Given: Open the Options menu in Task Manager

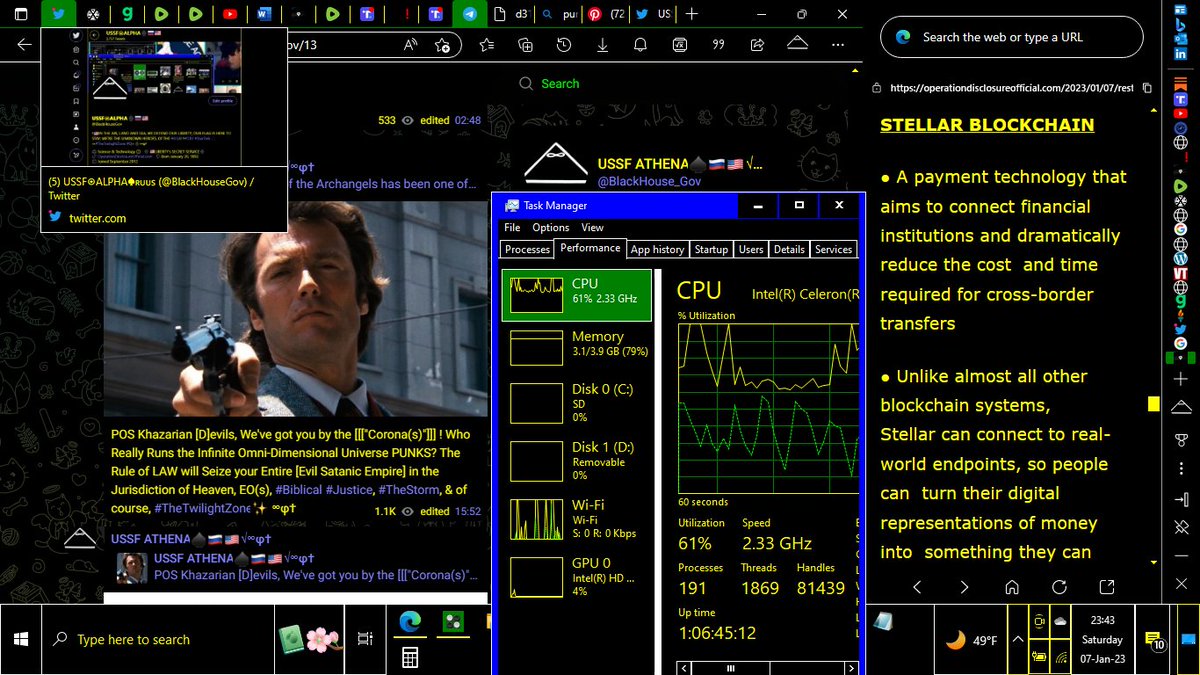Looking at the screenshot, I should pos(550,228).
